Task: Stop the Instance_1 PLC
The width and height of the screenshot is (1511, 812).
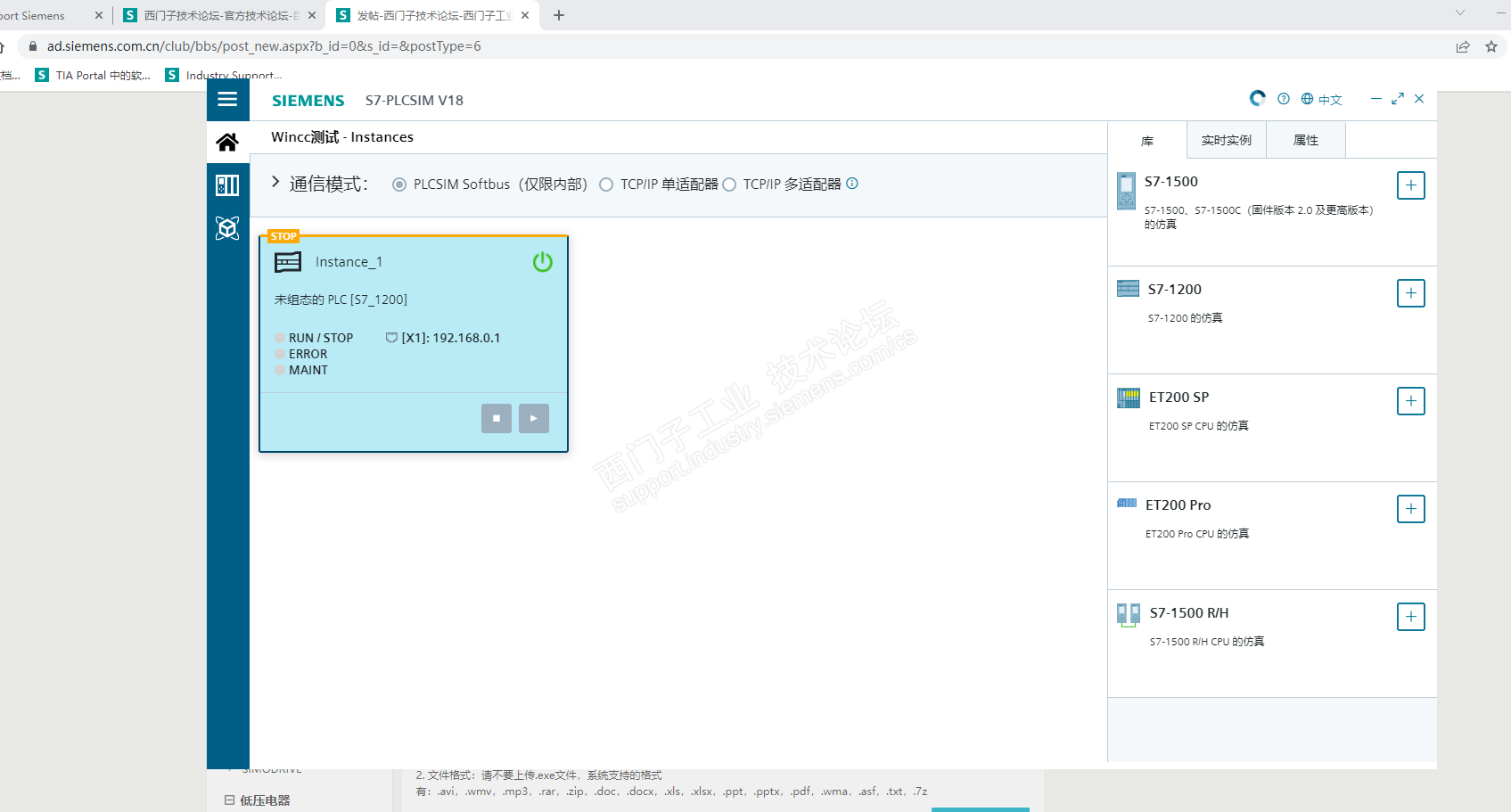Action: point(497,418)
